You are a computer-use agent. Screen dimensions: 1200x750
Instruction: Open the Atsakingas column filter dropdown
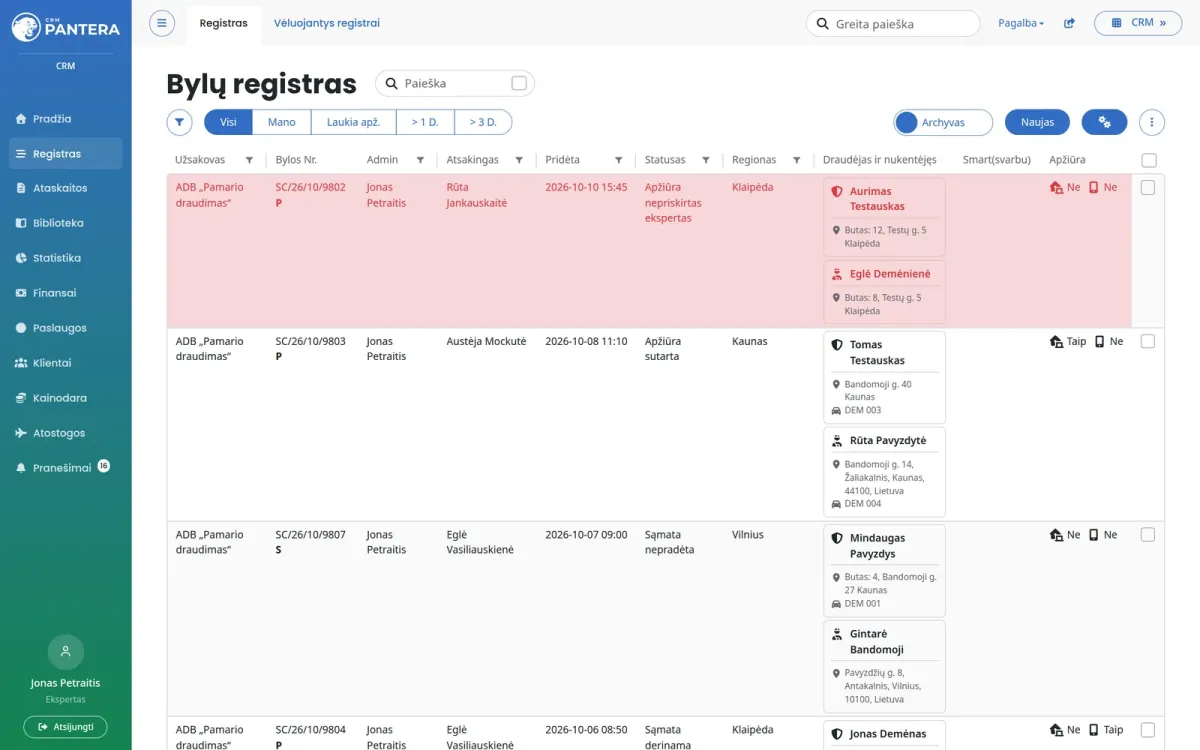[x=520, y=160]
